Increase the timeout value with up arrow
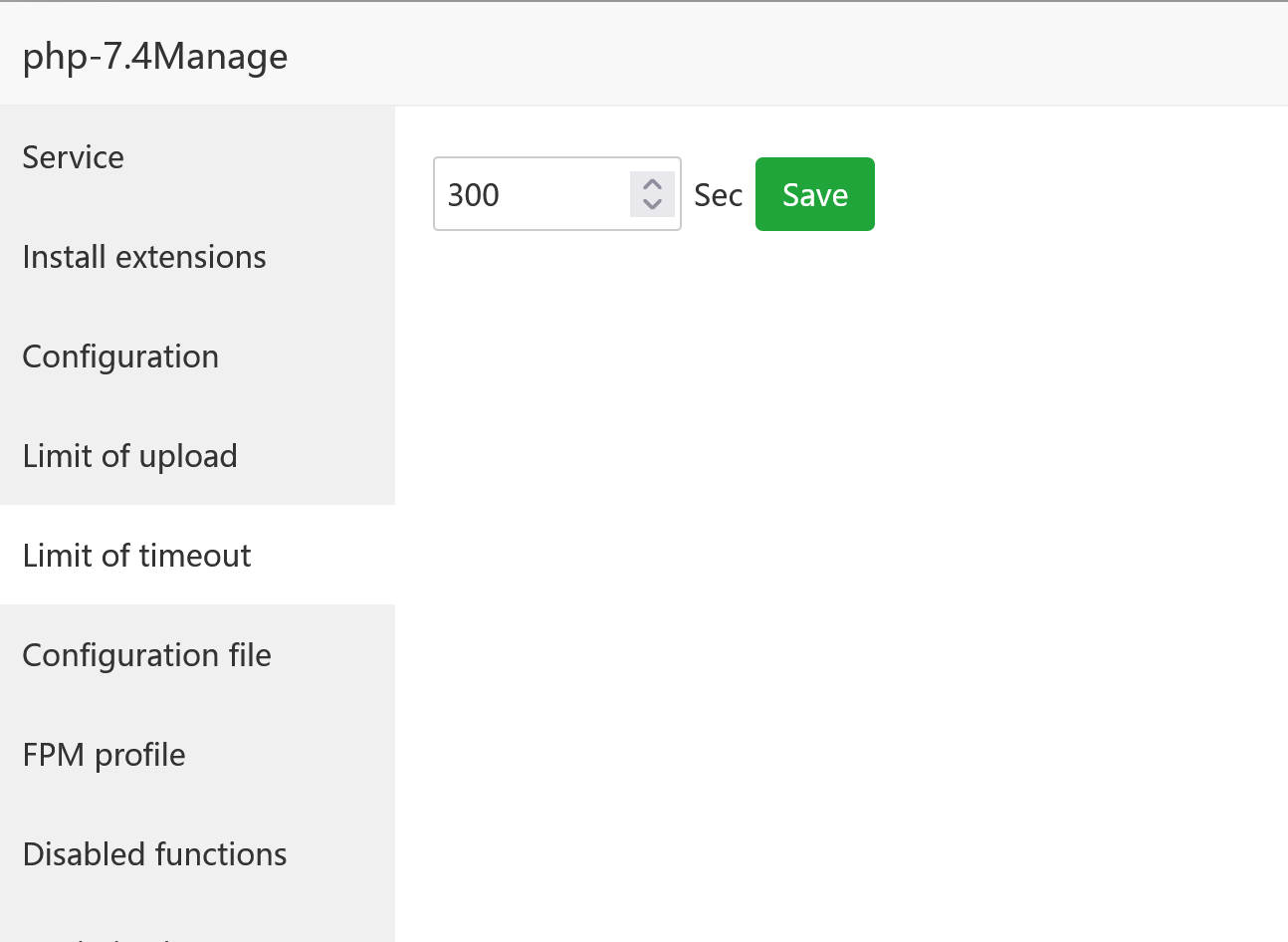Image resolution: width=1288 pixels, height=942 pixels. [652, 184]
